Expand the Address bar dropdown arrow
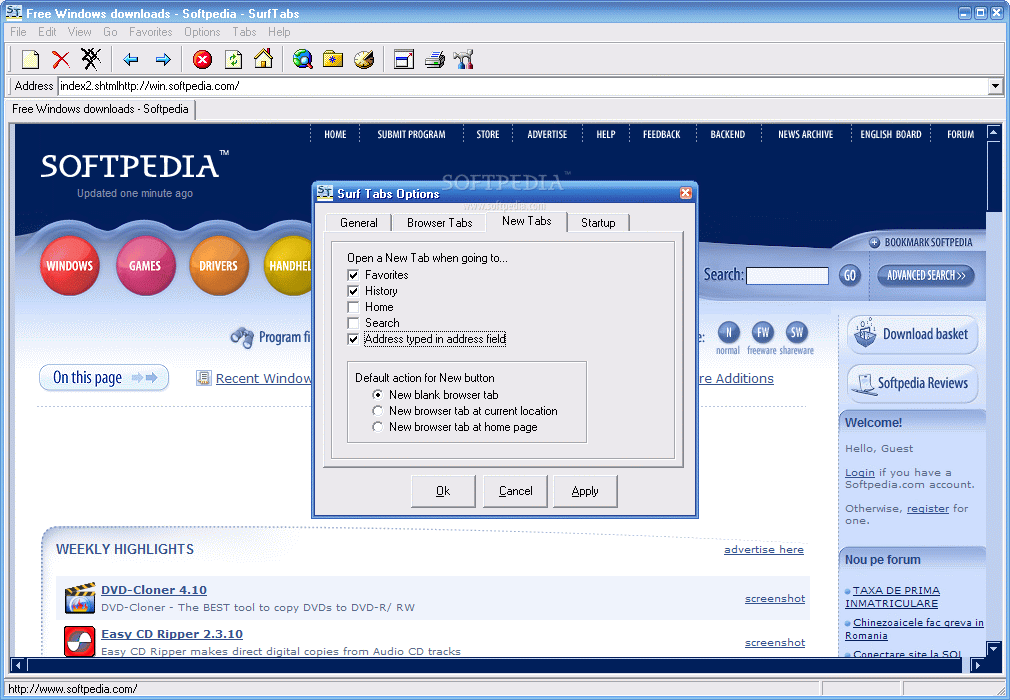This screenshot has width=1010, height=700. (996, 86)
